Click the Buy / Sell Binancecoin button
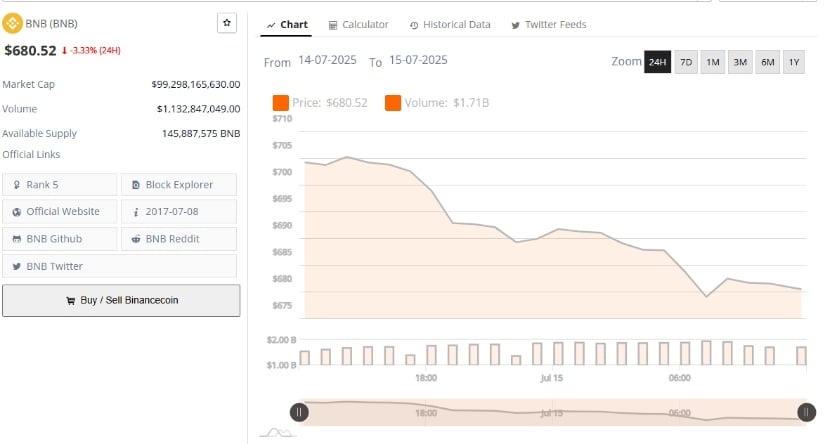The height and width of the screenshot is (444, 825). pos(121,300)
